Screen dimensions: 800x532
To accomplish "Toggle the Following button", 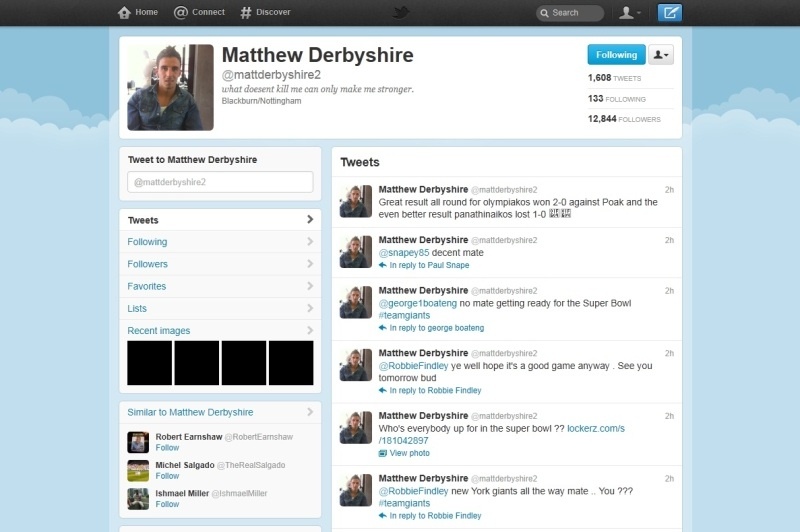I will [x=616, y=55].
